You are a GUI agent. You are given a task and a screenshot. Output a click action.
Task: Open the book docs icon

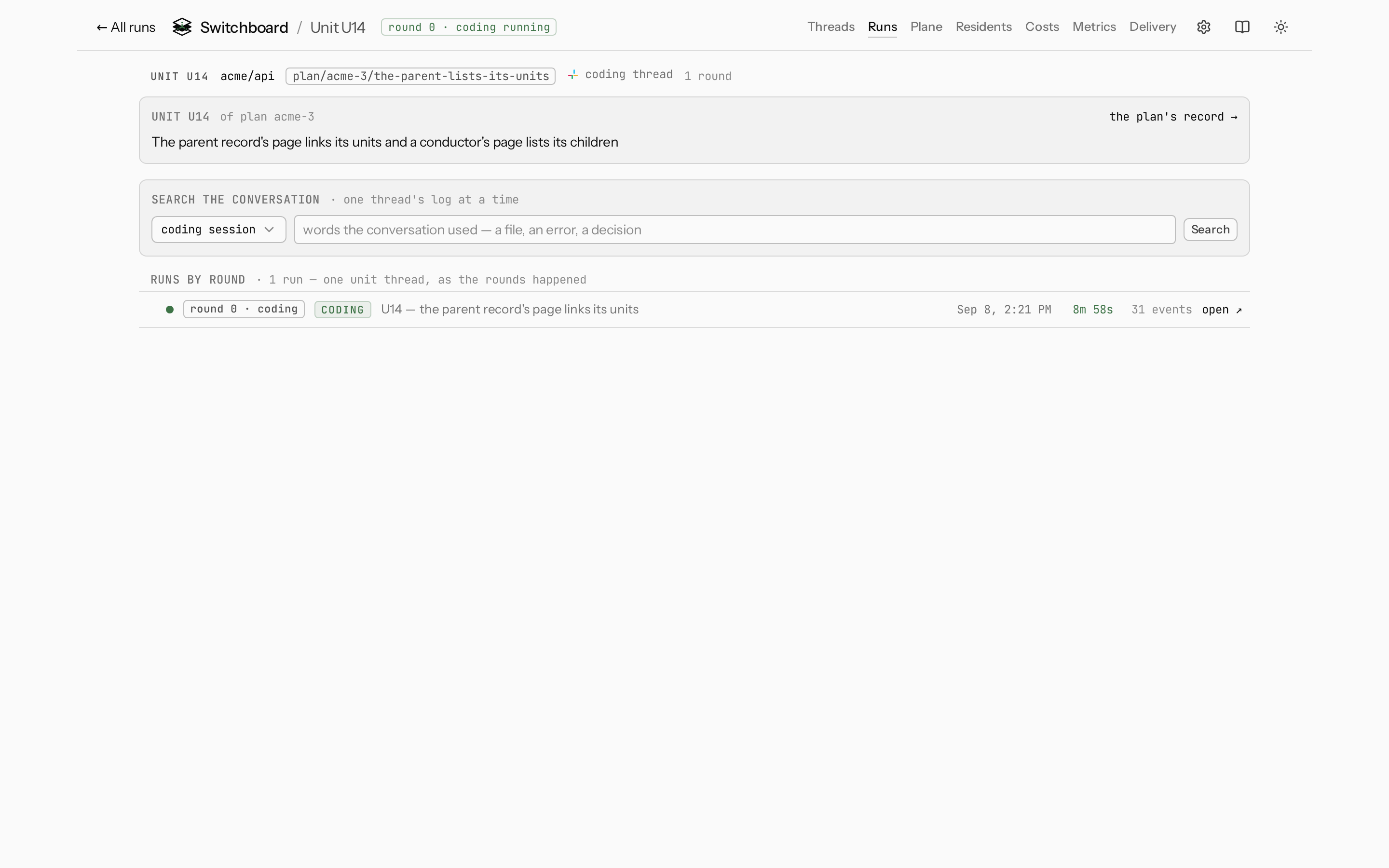point(1242,27)
